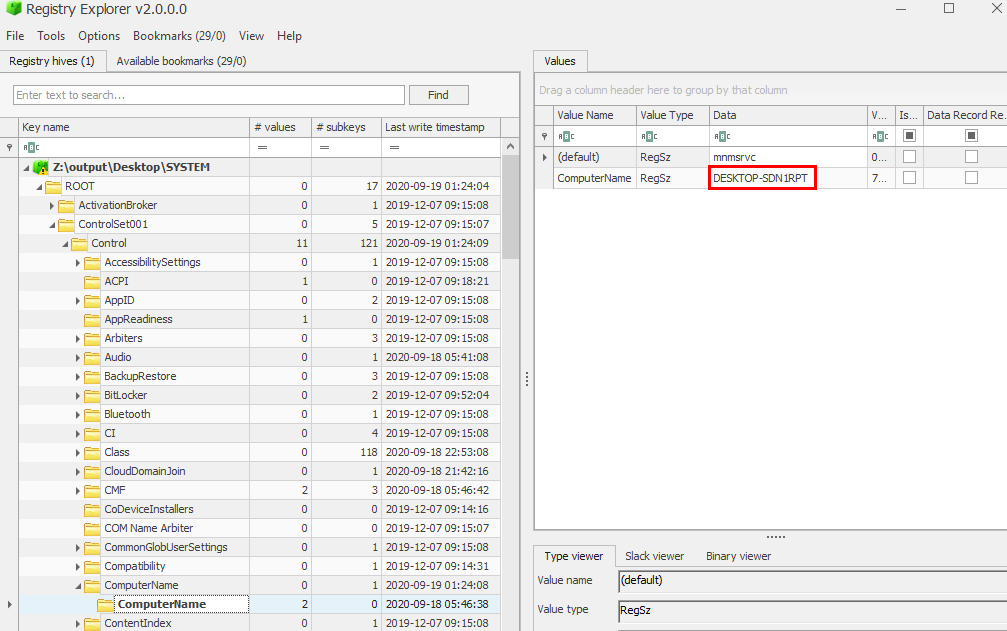Click the Key name column filter icon
The image size is (1007, 631).
pyautogui.click(x=30, y=147)
